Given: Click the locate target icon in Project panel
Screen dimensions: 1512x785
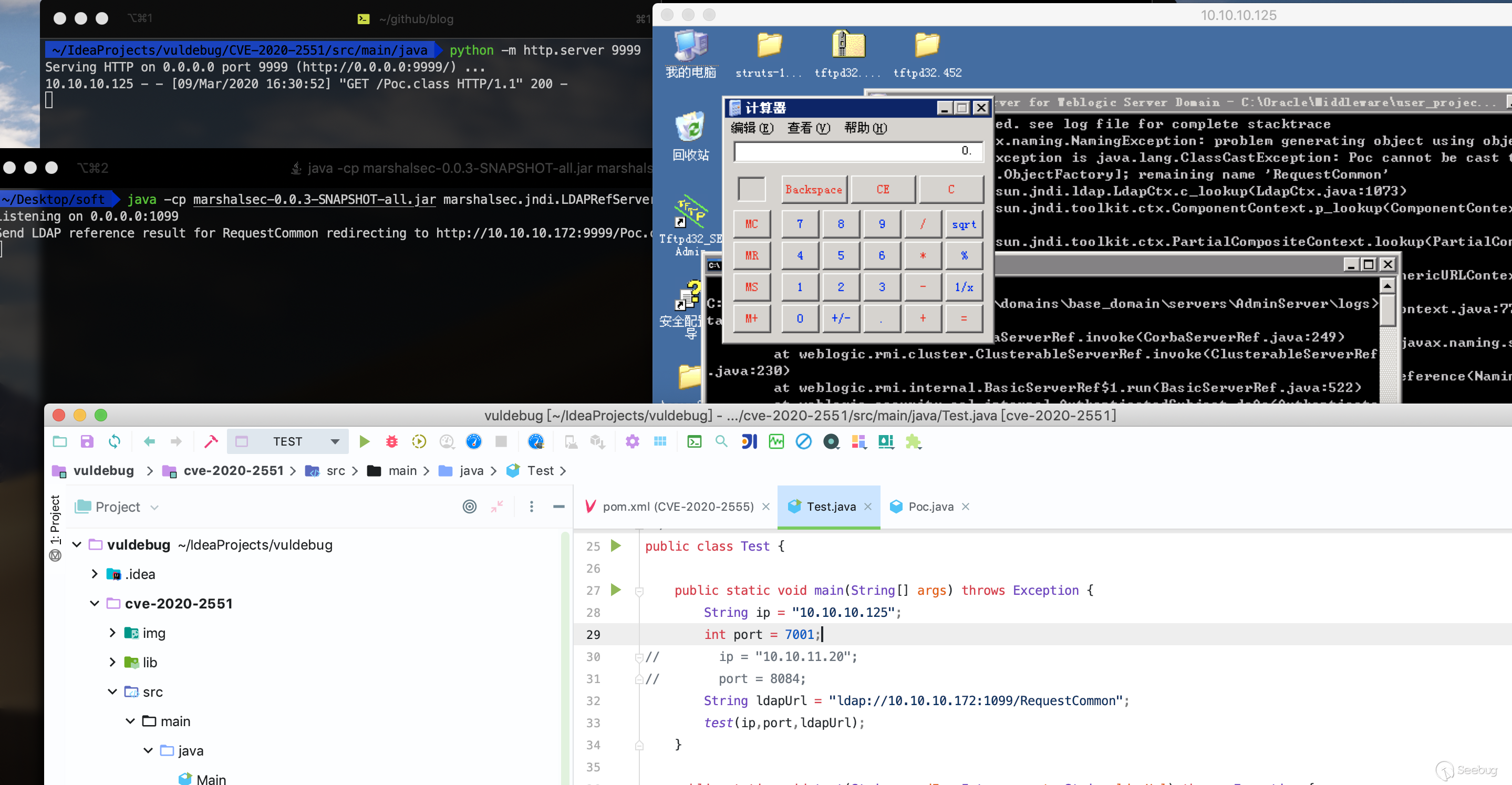Looking at the screenshot, I should [x=470, y=507].
